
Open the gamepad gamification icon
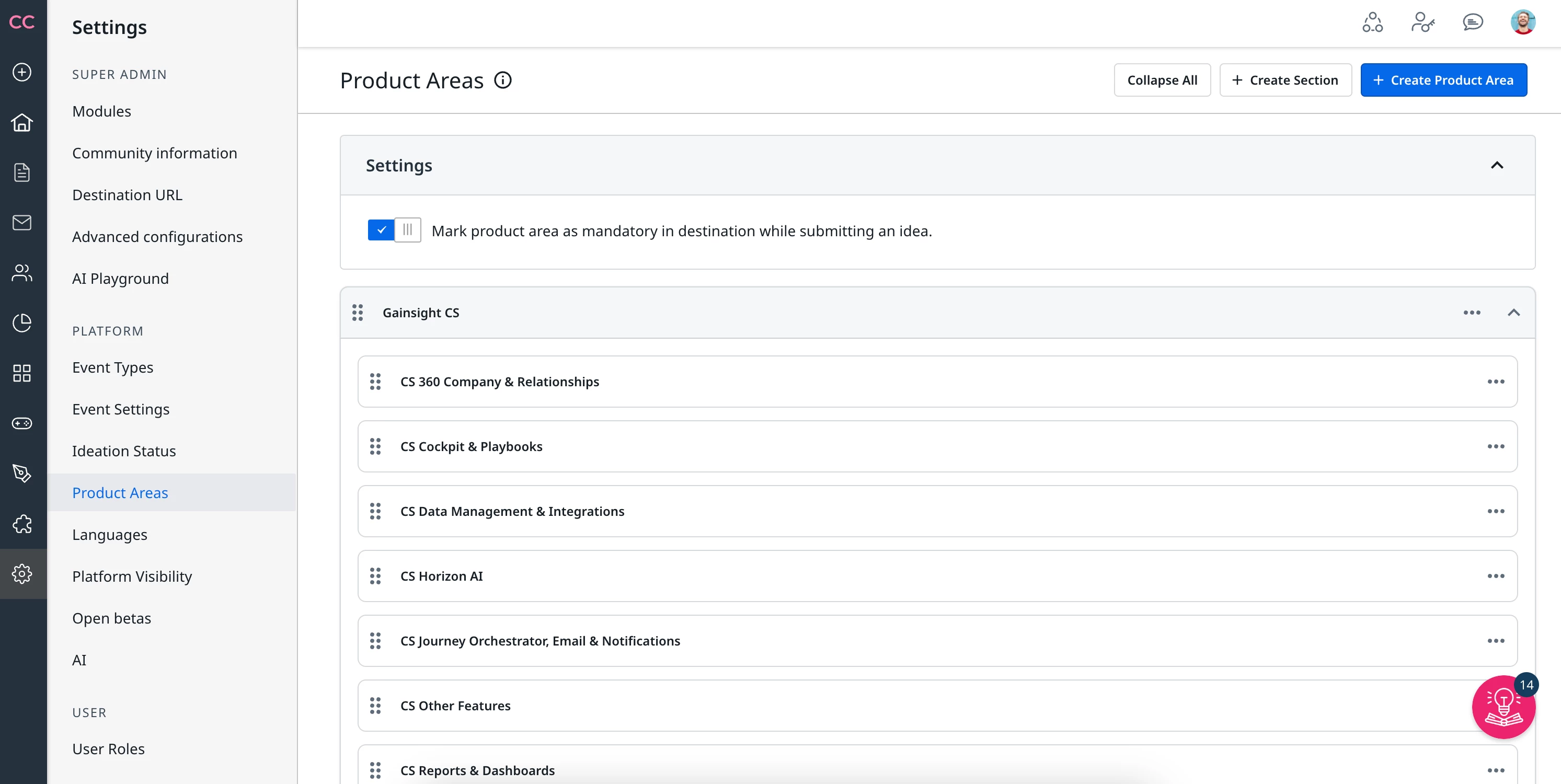[22, 423]
